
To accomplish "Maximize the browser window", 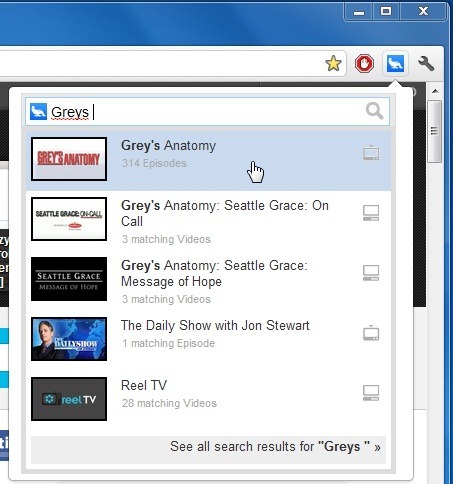I will pos(386,12).
